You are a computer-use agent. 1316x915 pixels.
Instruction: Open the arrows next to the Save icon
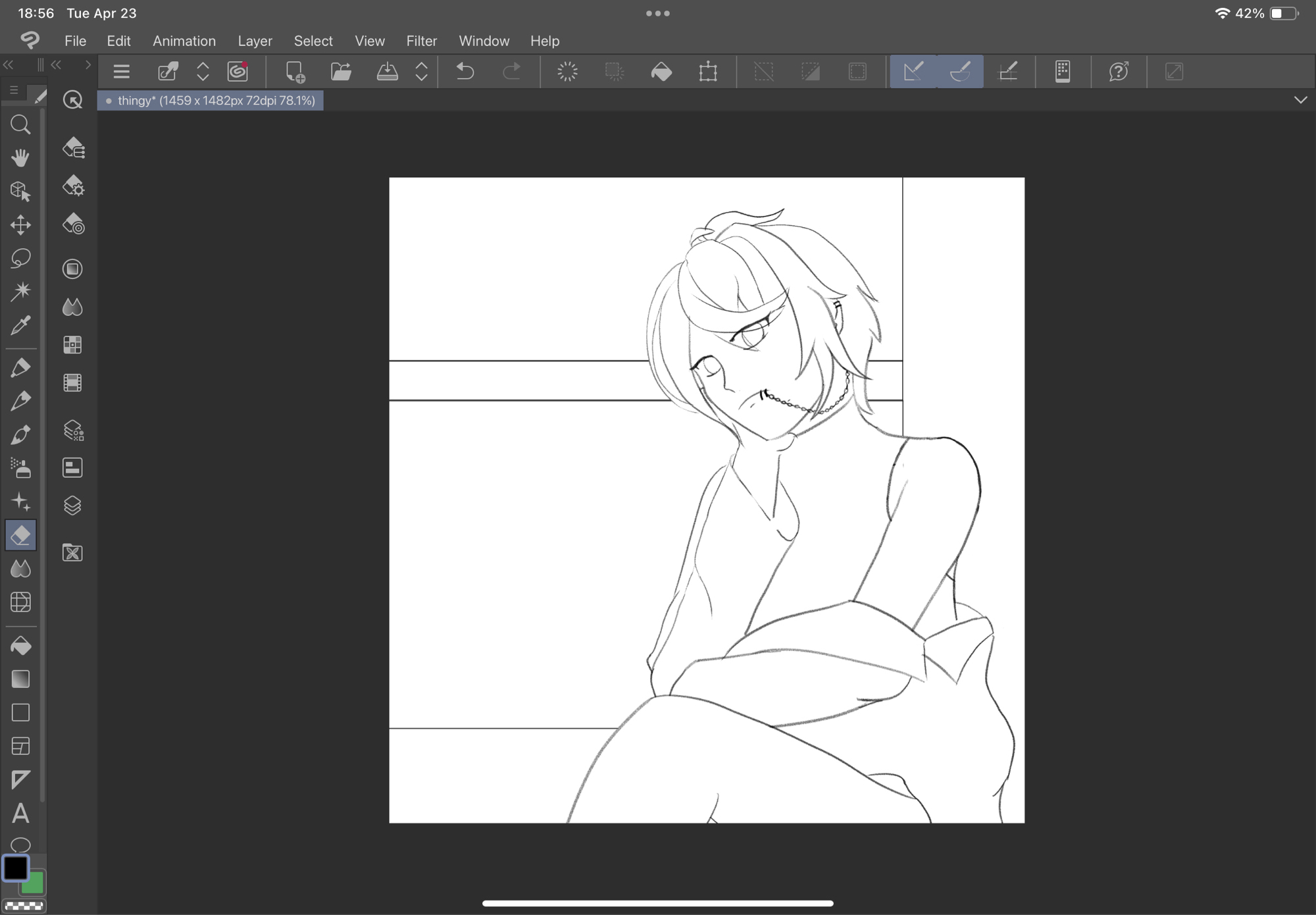click(422, 71)
